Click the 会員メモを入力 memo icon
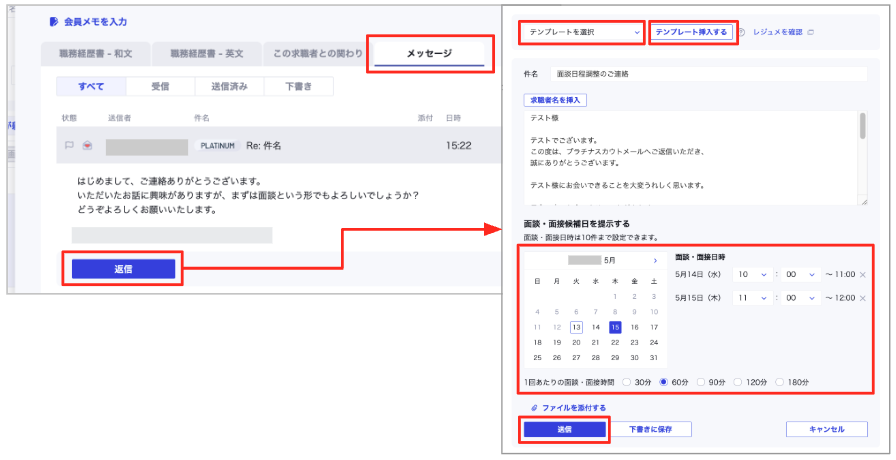The width and height of the screenshot is (896, 460). (53, 21)
